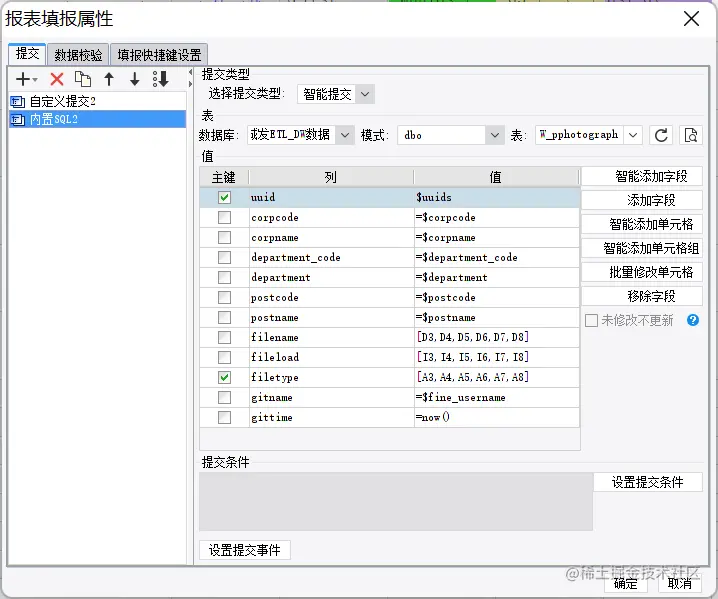Click icon beside 内置SQL2 entry
718x599 pixels.
point(17,120)
